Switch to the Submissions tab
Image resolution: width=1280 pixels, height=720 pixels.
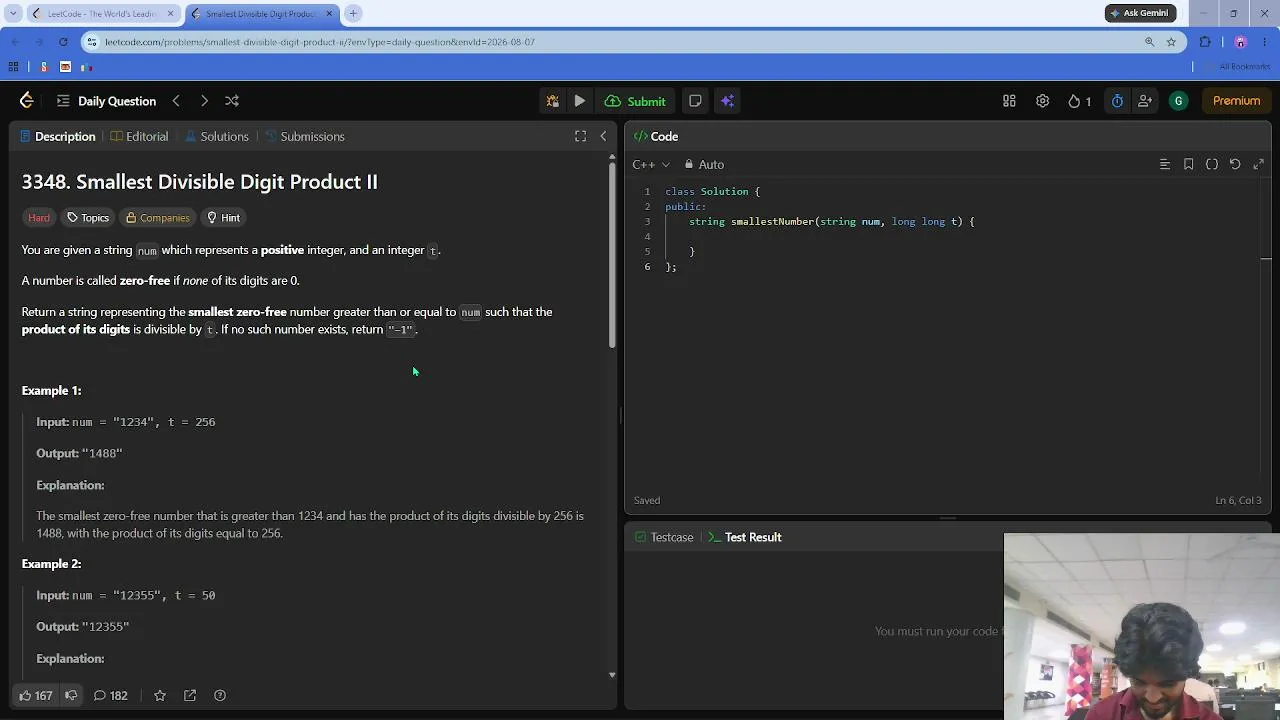click(x=304, y=136)
